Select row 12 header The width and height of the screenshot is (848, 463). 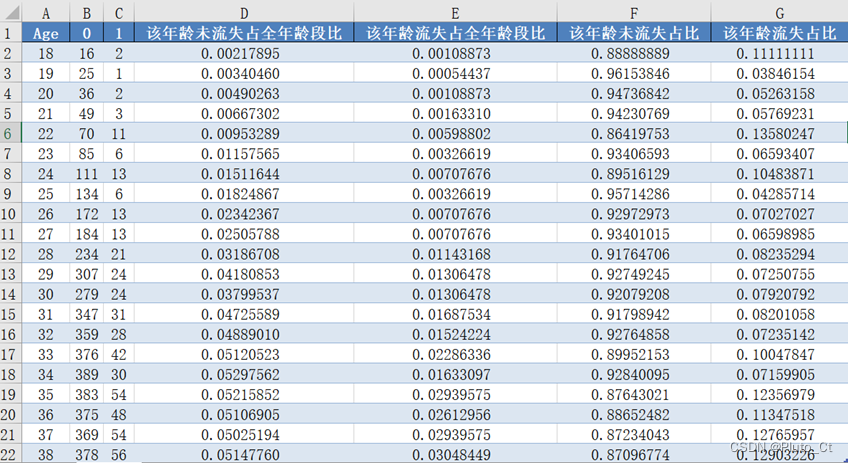coord(11,254)
